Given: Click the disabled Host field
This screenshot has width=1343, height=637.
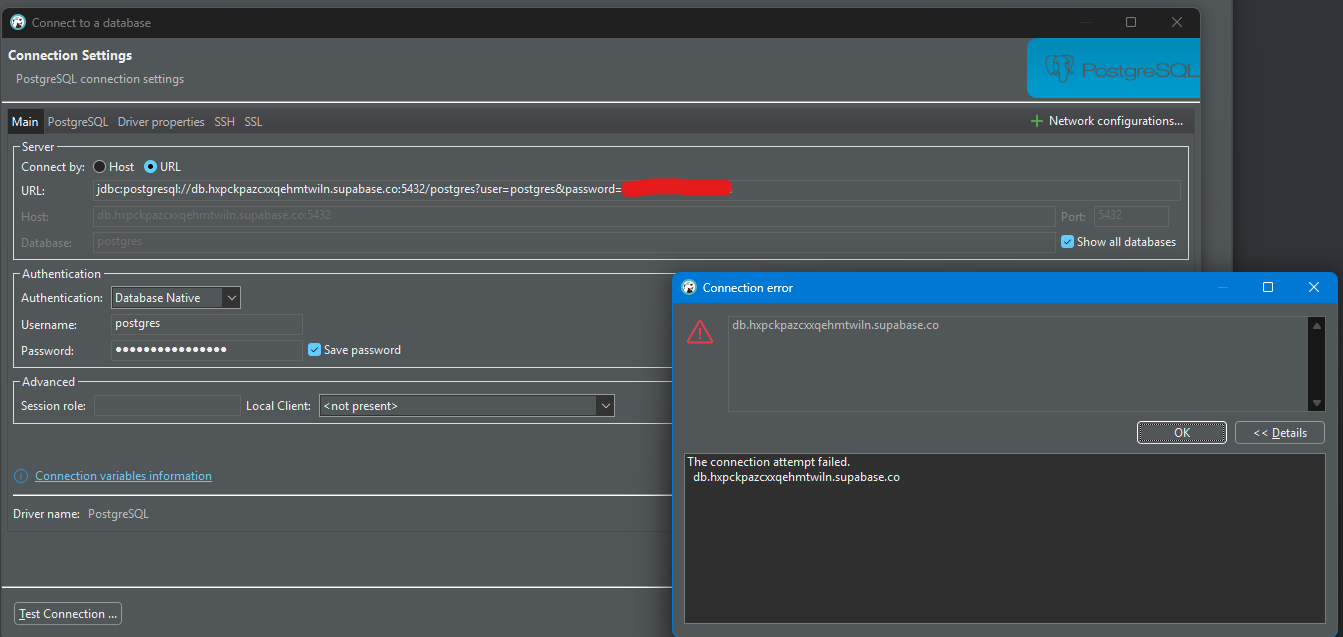Looking at the screenshot, I should [575, 216].
